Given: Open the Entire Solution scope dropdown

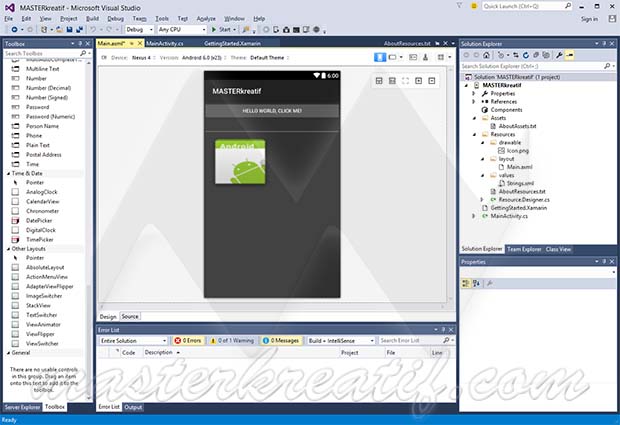Looking at the screenshot, I should pos(133,340).
